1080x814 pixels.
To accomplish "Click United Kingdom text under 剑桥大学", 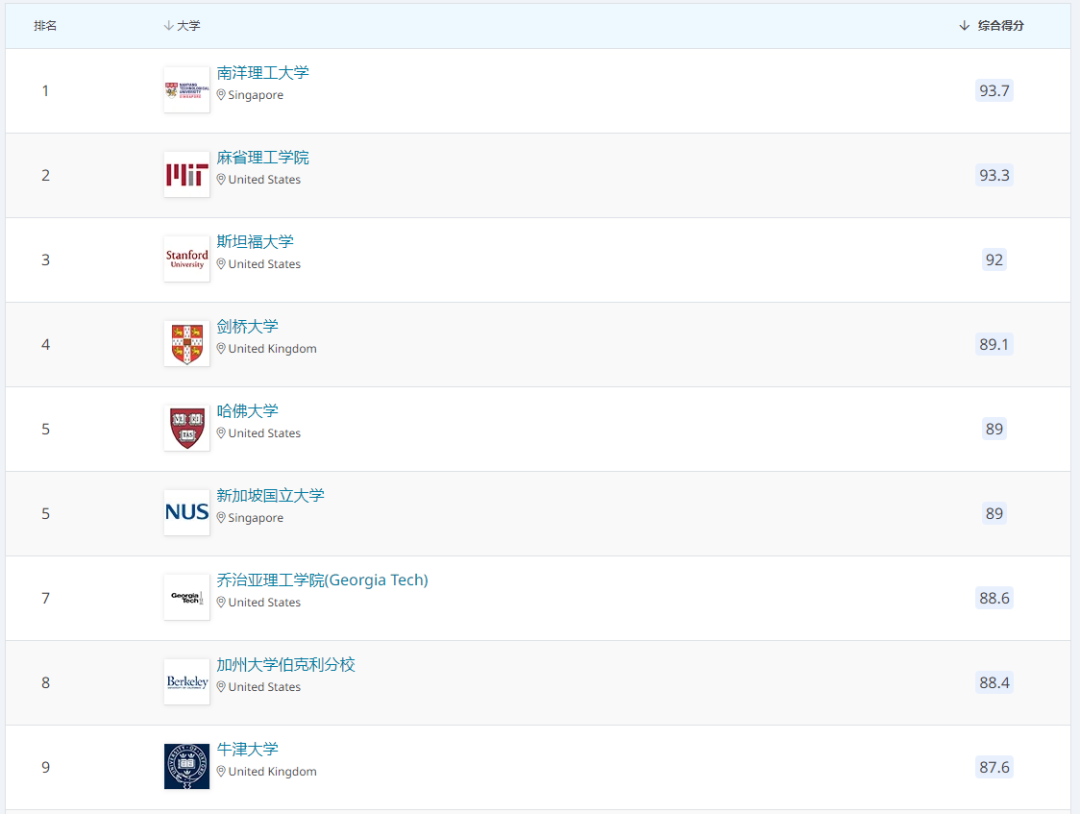I will click(x=273, y=349).
